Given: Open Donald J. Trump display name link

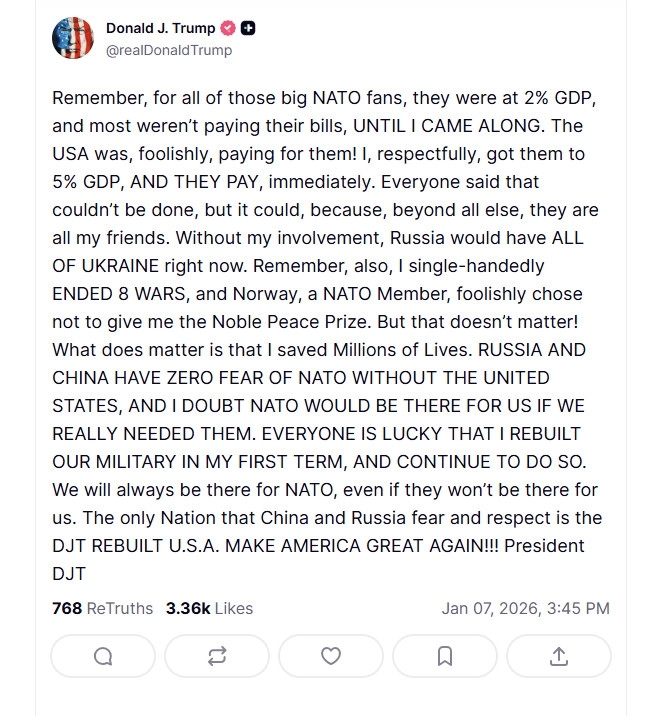Looking at the screenshot, I should 161,29.
